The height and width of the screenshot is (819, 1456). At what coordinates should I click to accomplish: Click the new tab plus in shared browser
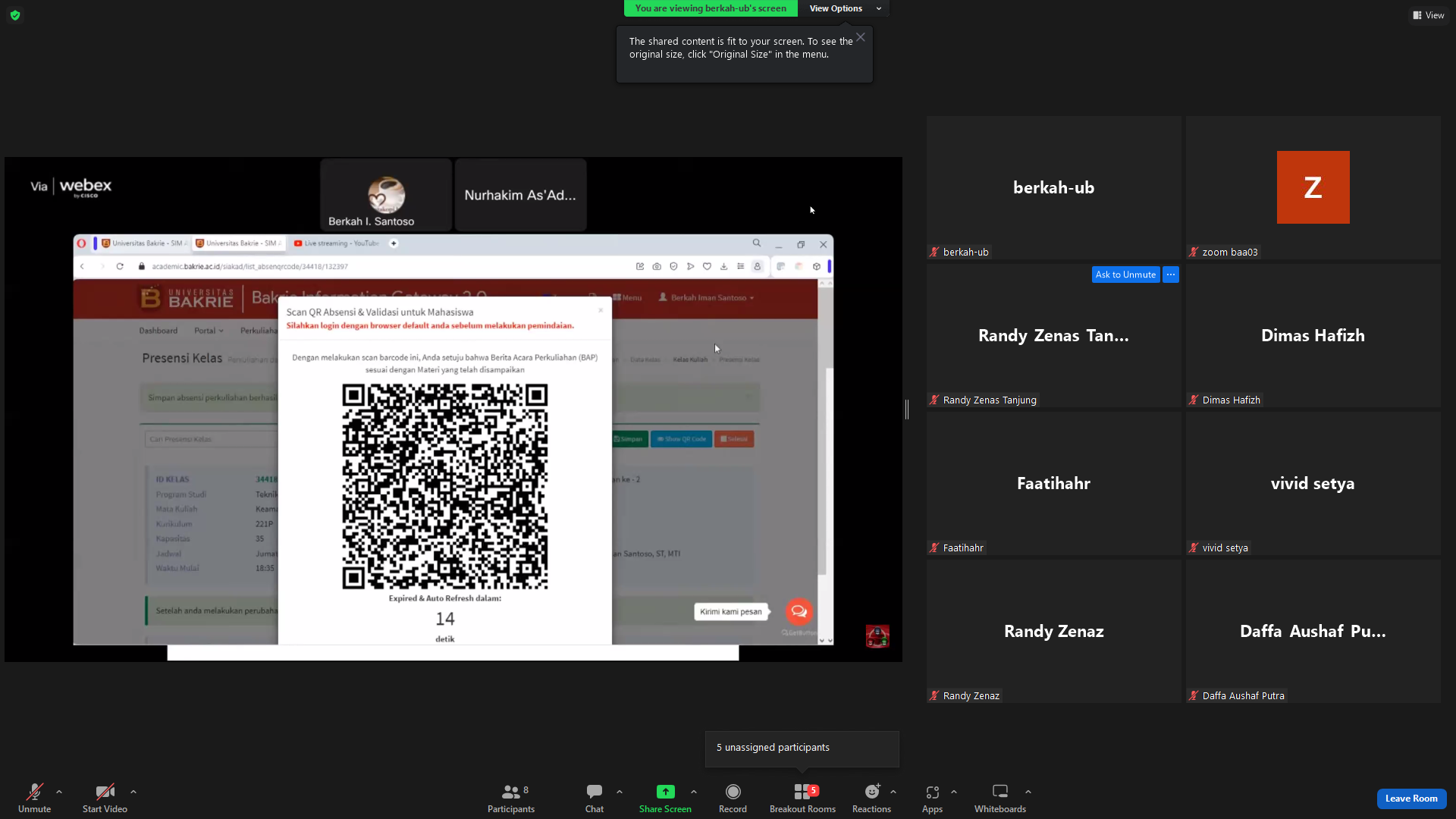point(394,243)
